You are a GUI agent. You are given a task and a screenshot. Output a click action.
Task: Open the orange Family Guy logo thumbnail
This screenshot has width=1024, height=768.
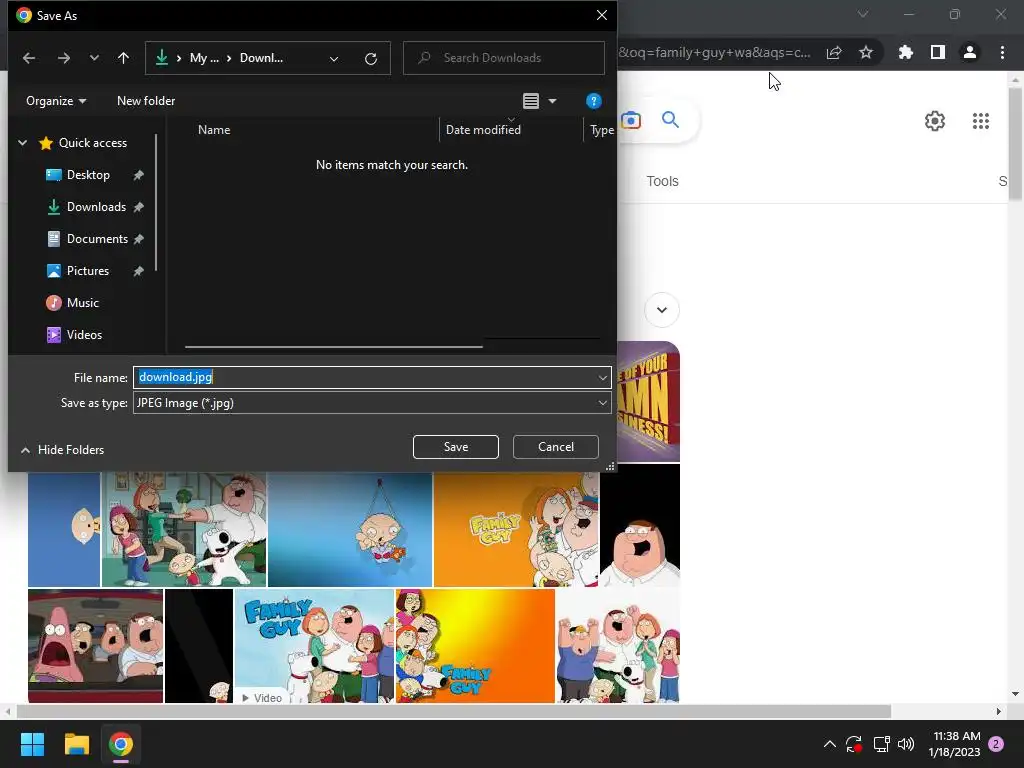(516, 529)
